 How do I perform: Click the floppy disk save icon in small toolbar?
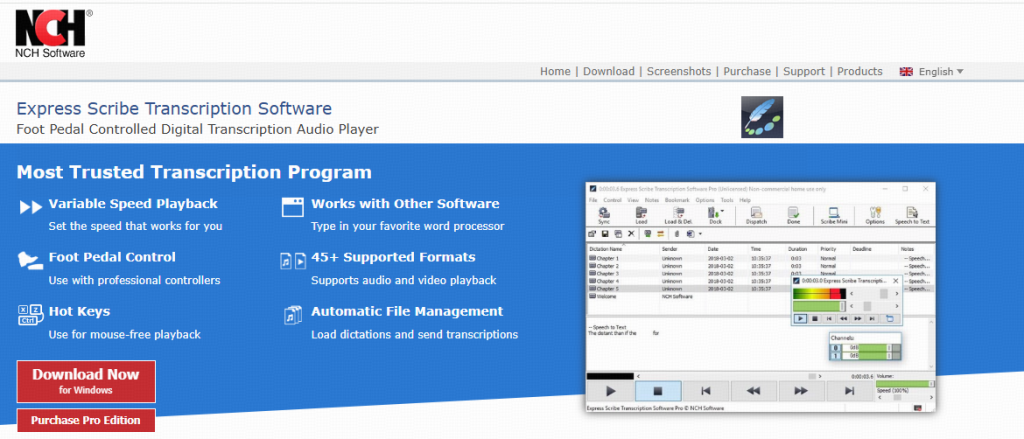pos(605,234)
